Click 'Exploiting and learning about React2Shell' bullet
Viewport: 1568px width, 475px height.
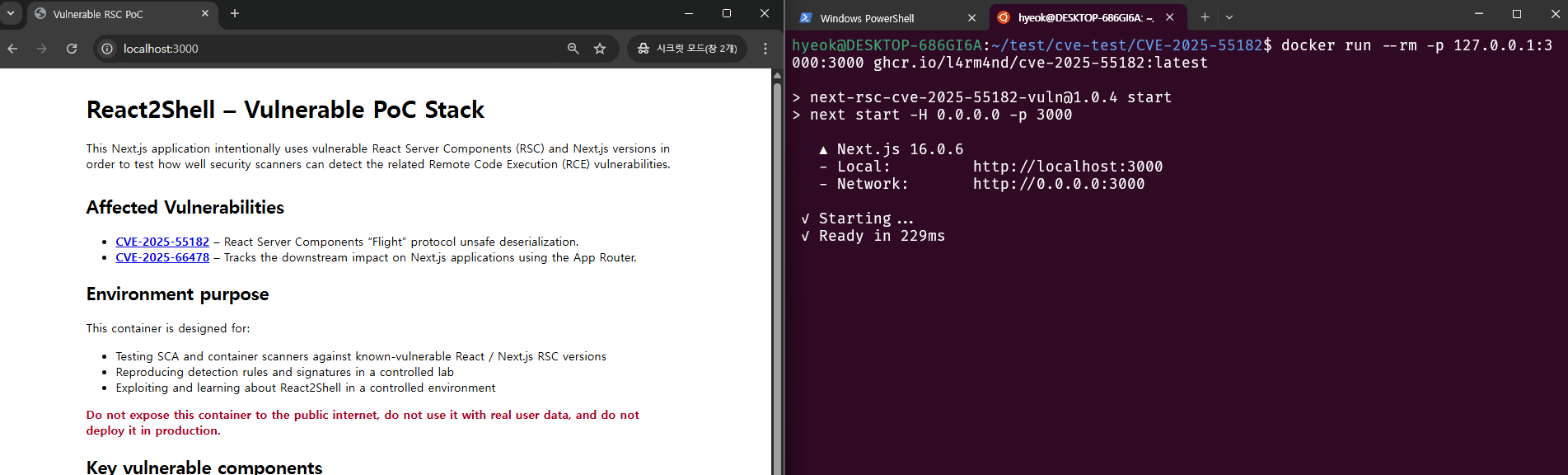306,388
